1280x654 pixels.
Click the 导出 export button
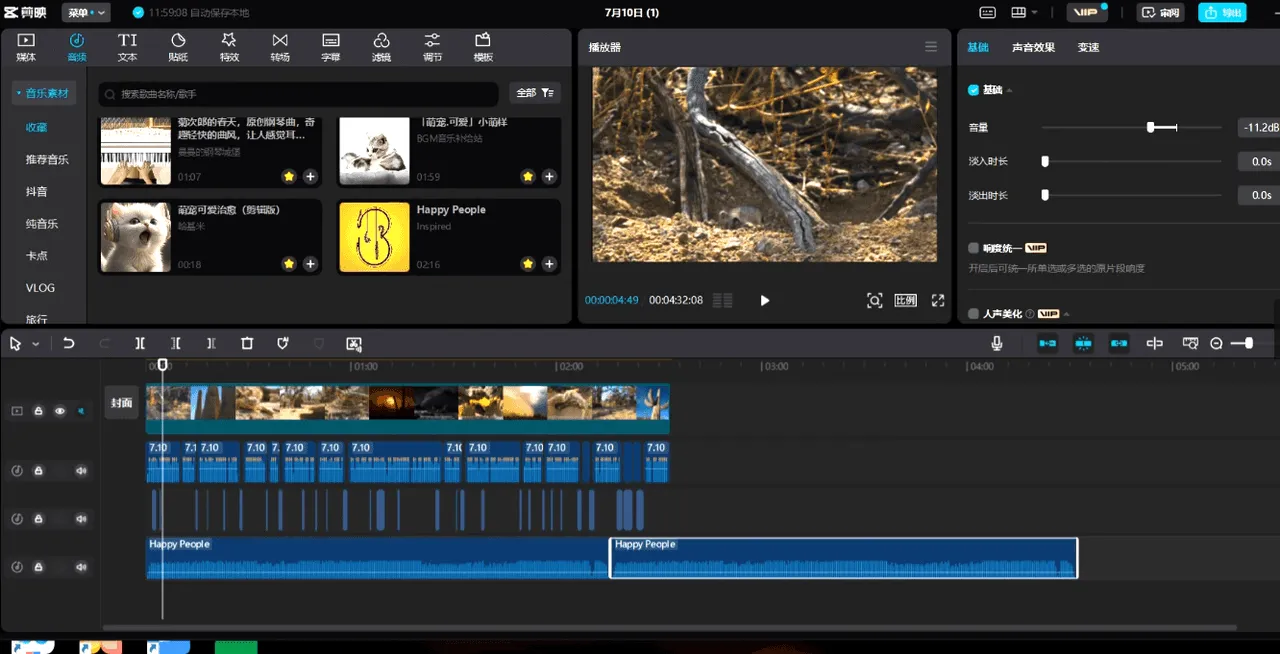1224,13
